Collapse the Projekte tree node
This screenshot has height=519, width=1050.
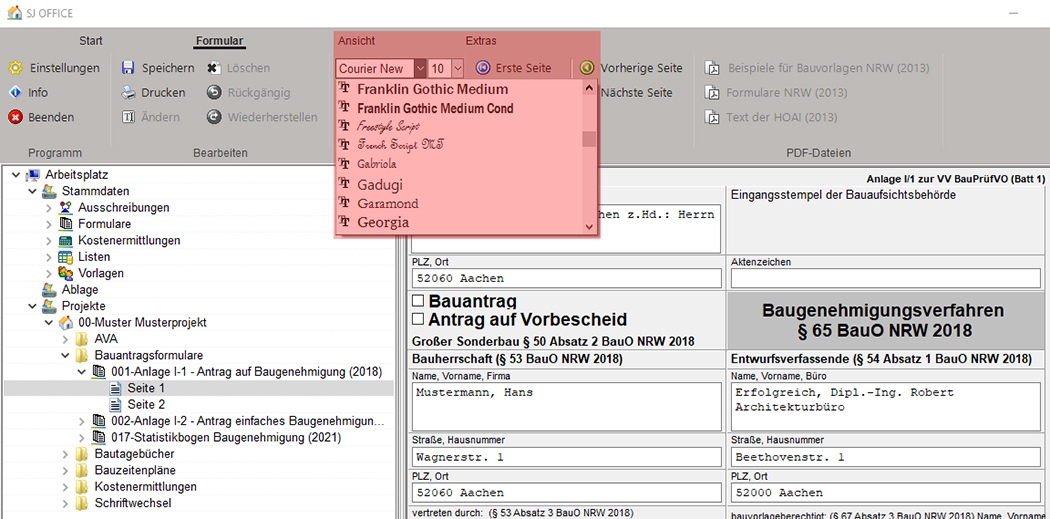click(31, 306)
